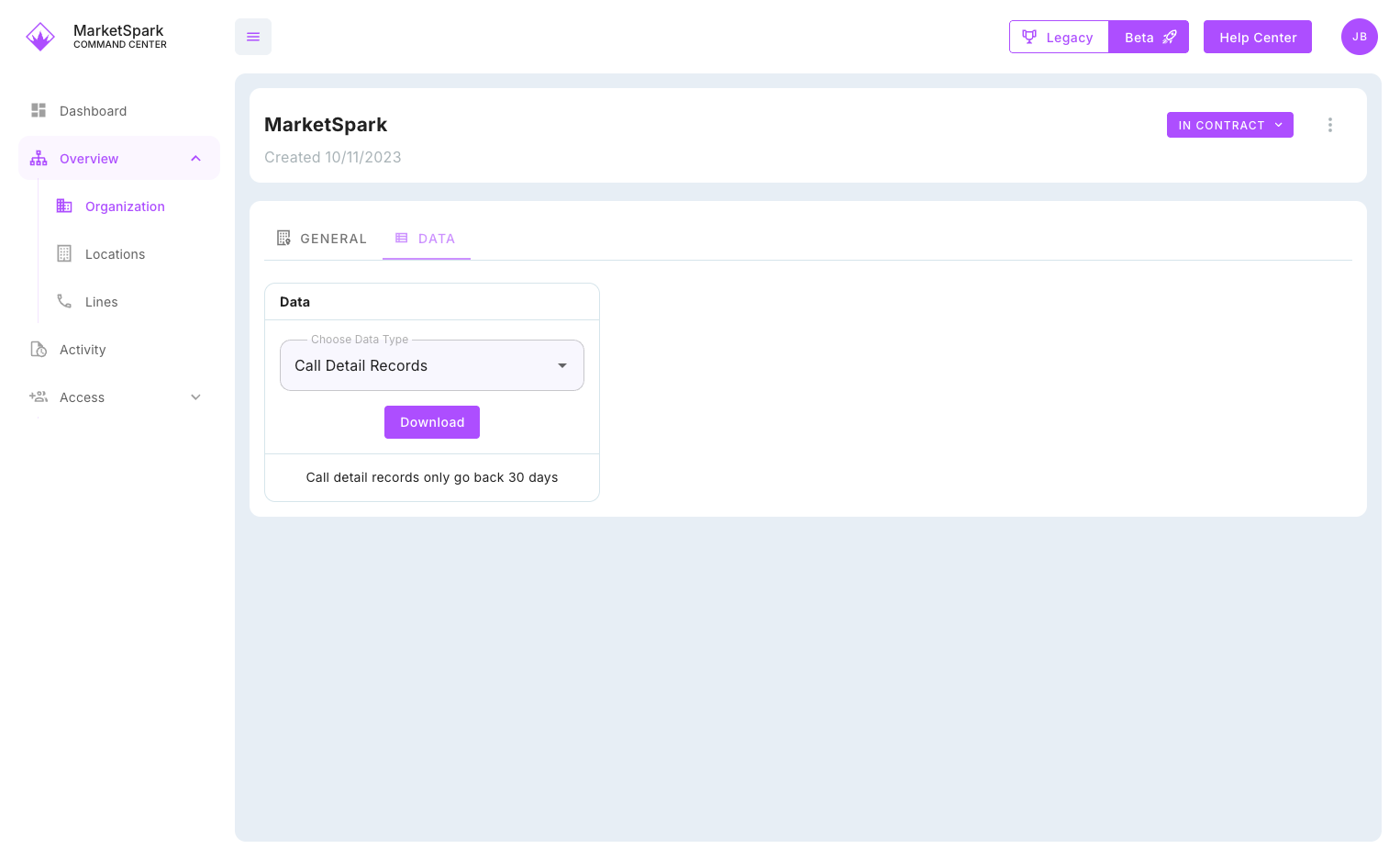Collapse the Overview section chevron
1400x860 pixels.
[x=195, y=159]
